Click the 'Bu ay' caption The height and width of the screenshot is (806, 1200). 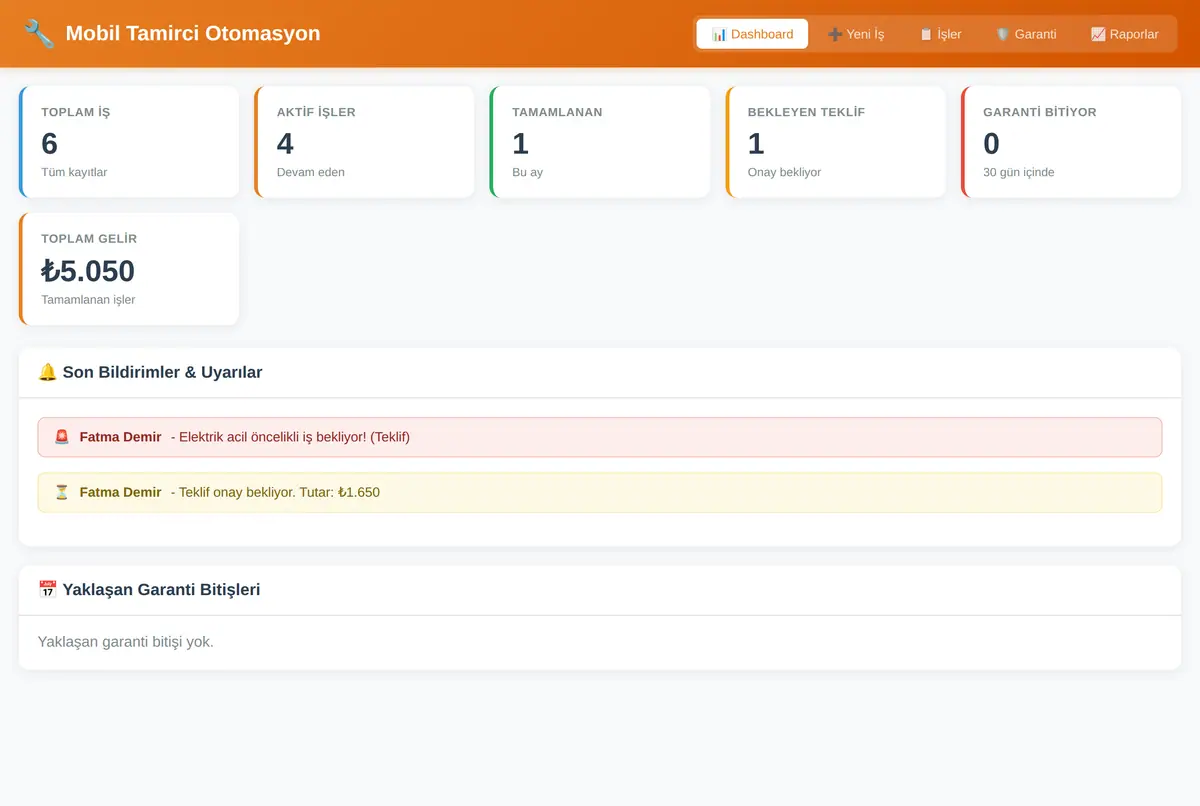click(x=527, y=172)
